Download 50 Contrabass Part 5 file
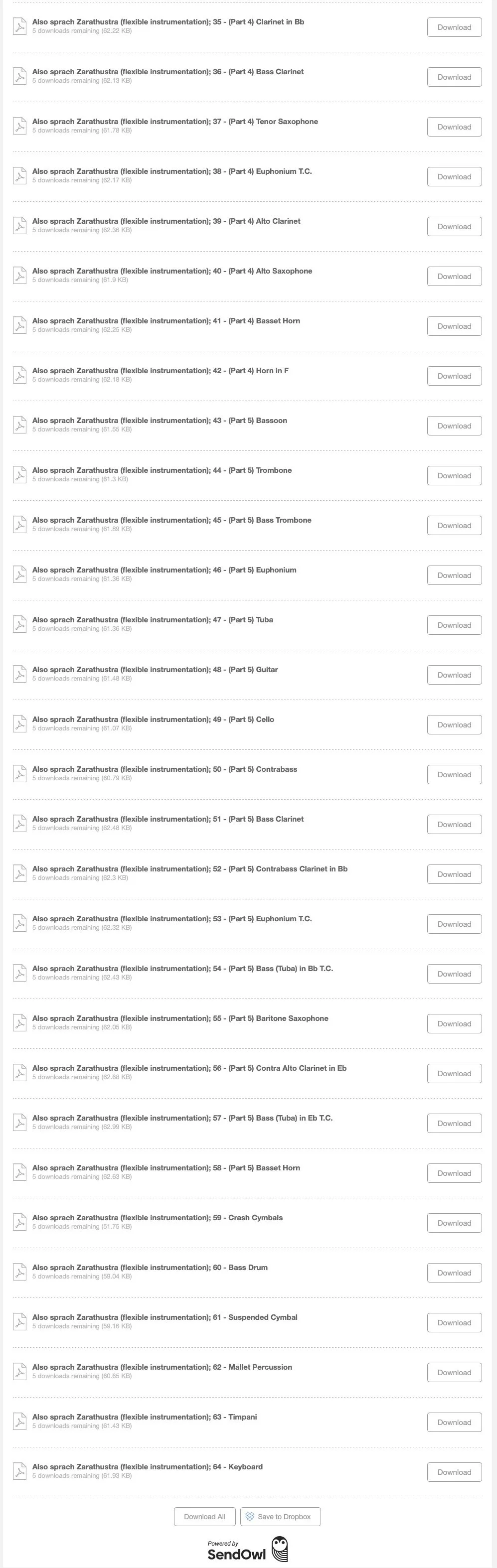Image resolution: width=497 pixels, height=1568 pixels. tap(454, 775)
